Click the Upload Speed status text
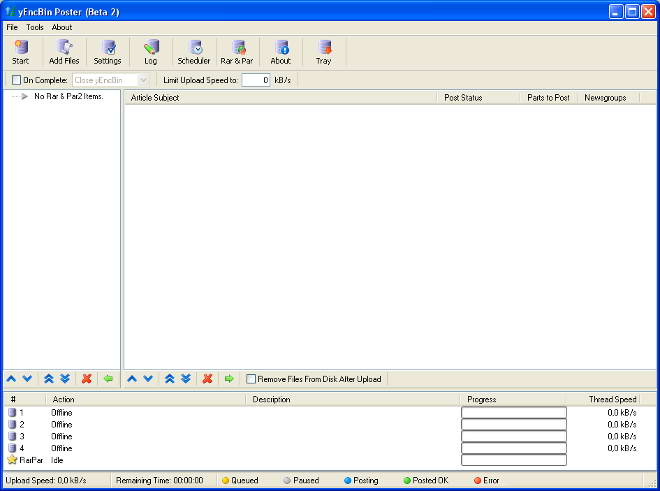 click(x=46, y=480)
